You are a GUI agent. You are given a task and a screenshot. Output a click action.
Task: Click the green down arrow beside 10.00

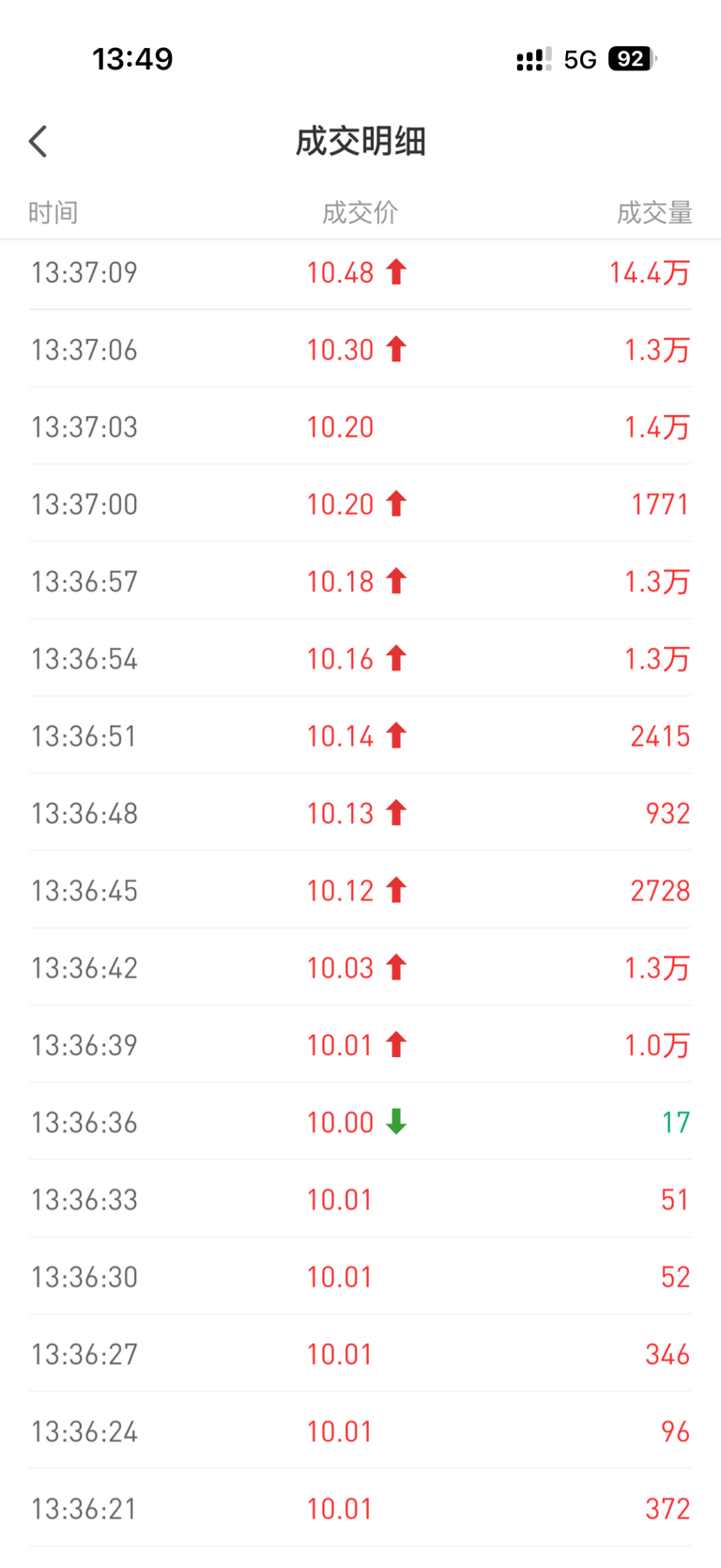pyautogui.click(x=396, y=1122)
